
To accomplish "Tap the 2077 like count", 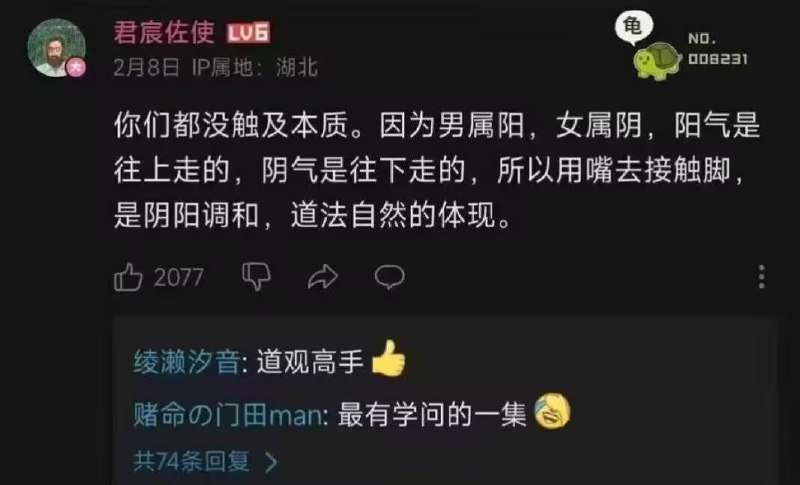I will coord(179,278).
